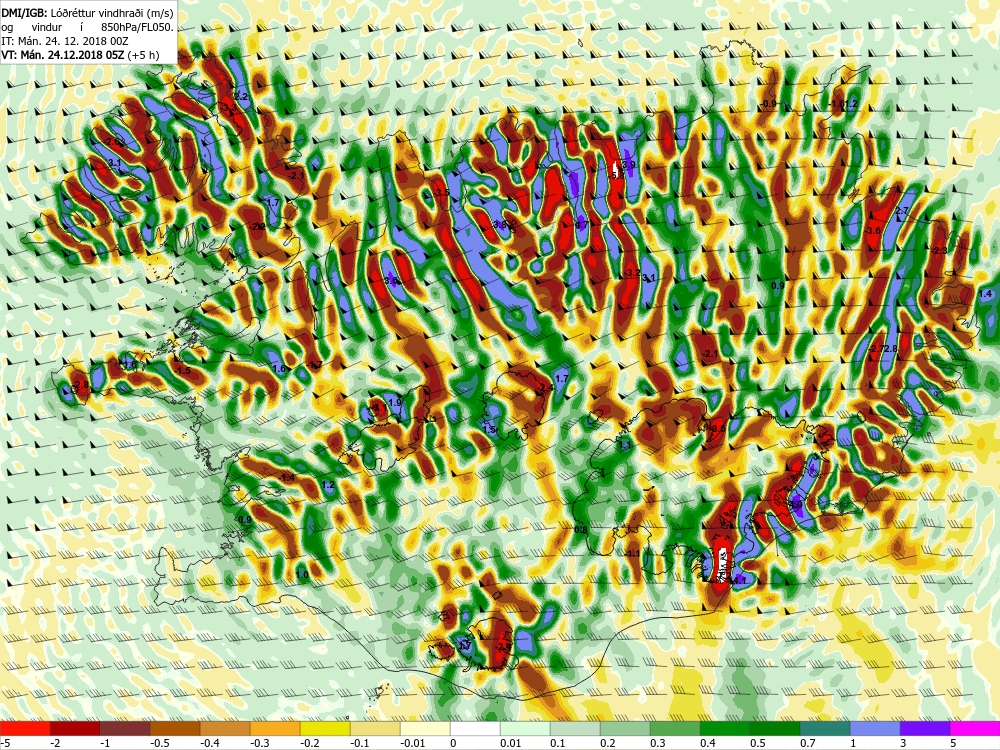This screenshot has width=1000, height=750.
Task: Click the '4.1' value label on the map
Action: [739, 580]
